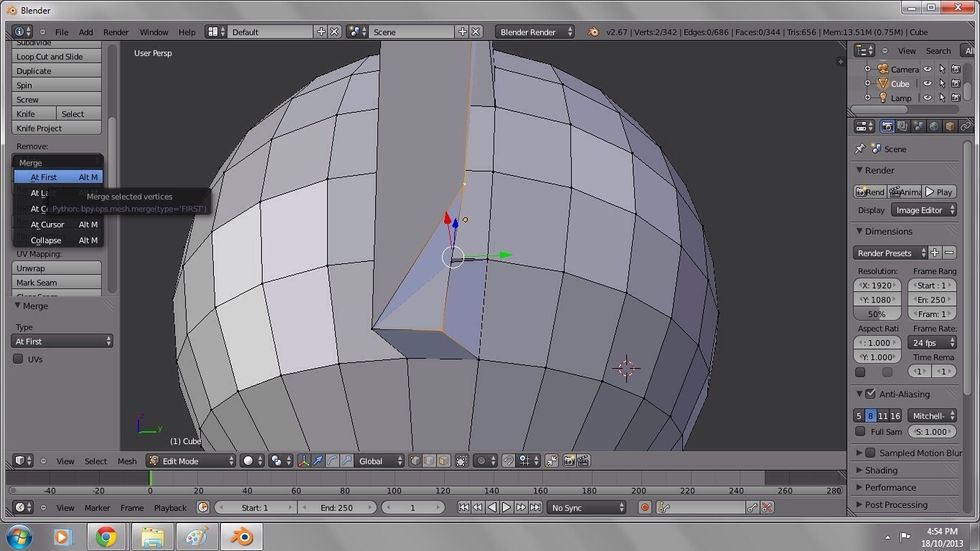Click the Unwrap button

coord(56,268)
